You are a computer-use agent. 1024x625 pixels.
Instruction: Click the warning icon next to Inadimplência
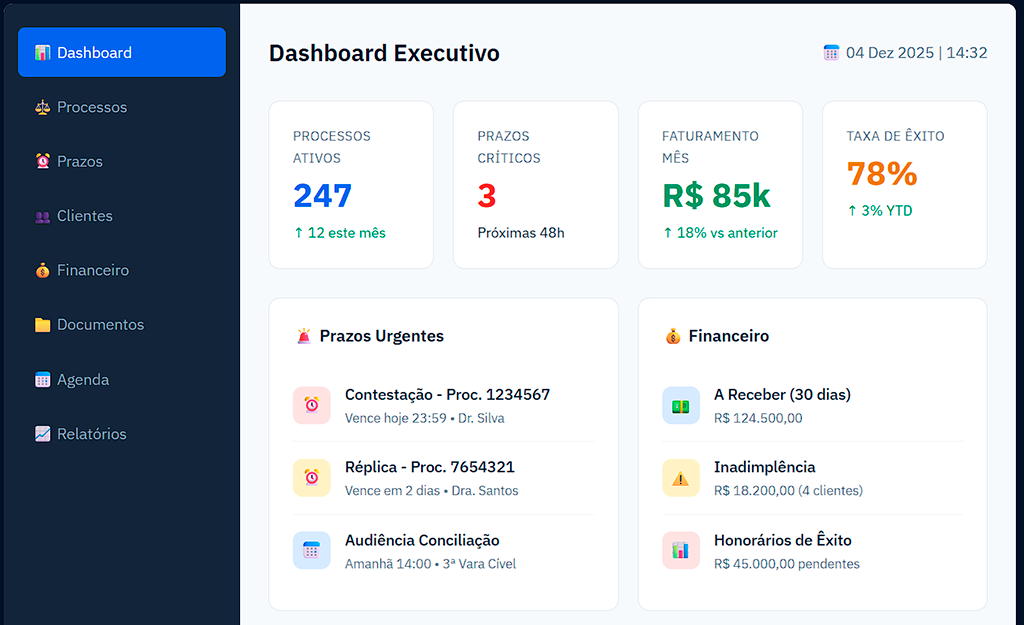[681, 478]
